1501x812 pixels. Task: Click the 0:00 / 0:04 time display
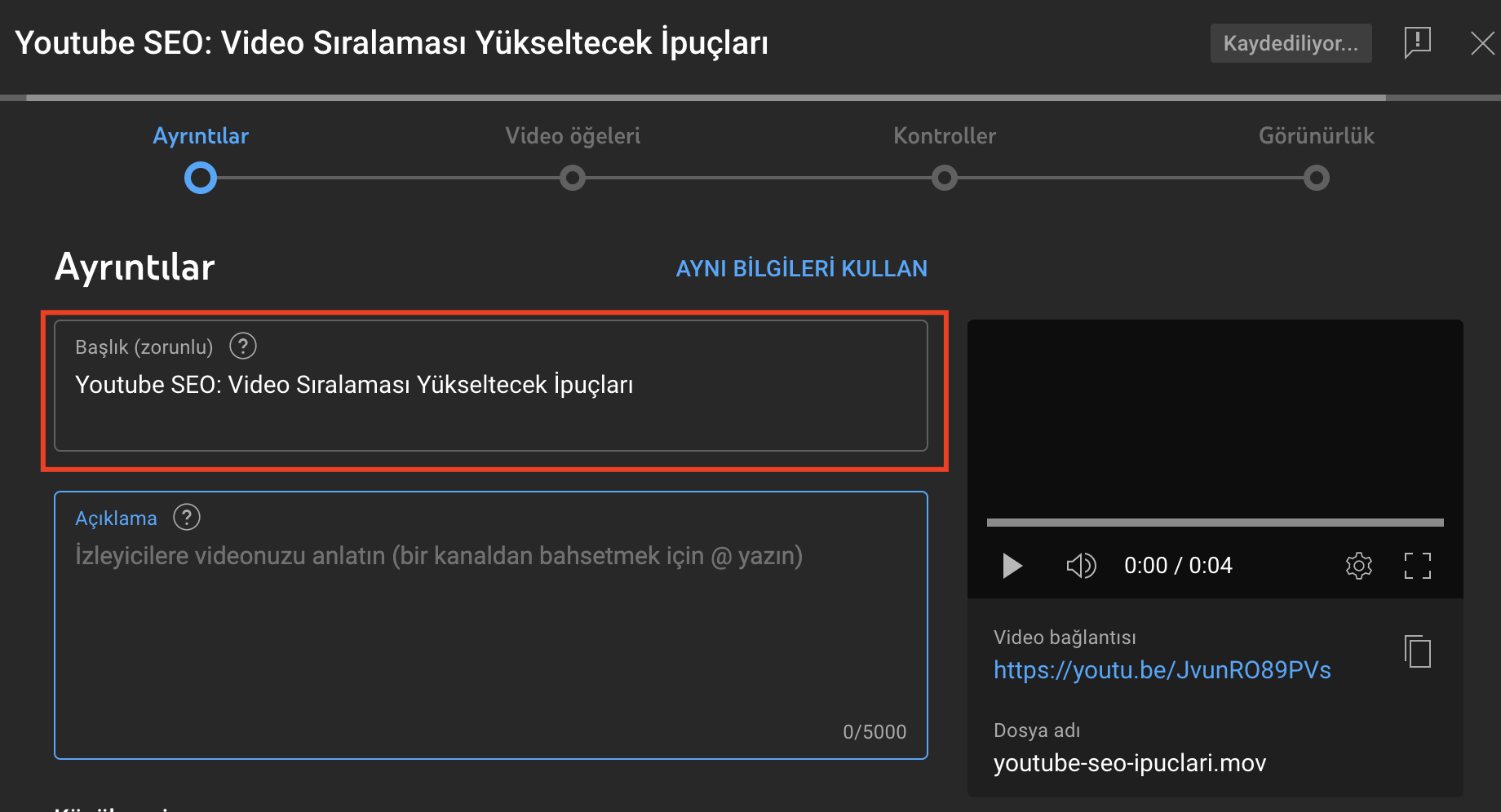[1178, 566]
